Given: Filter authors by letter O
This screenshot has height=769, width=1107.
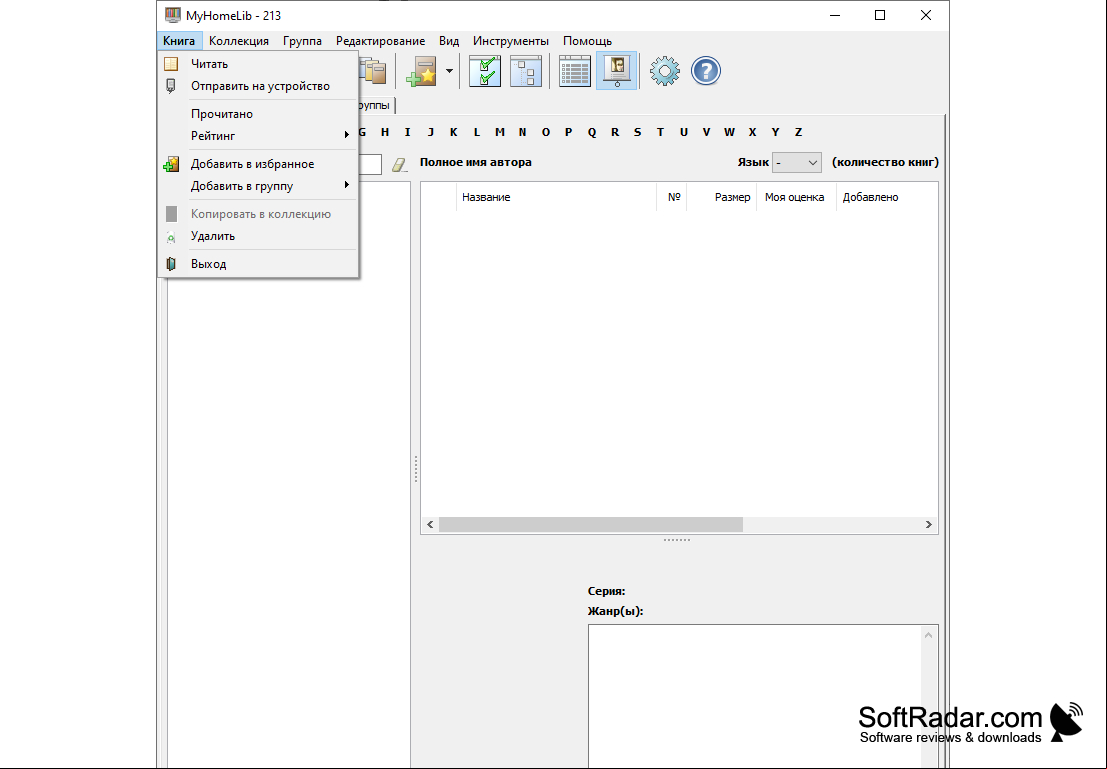Looking at the screenshot, I should pos(546,132).
